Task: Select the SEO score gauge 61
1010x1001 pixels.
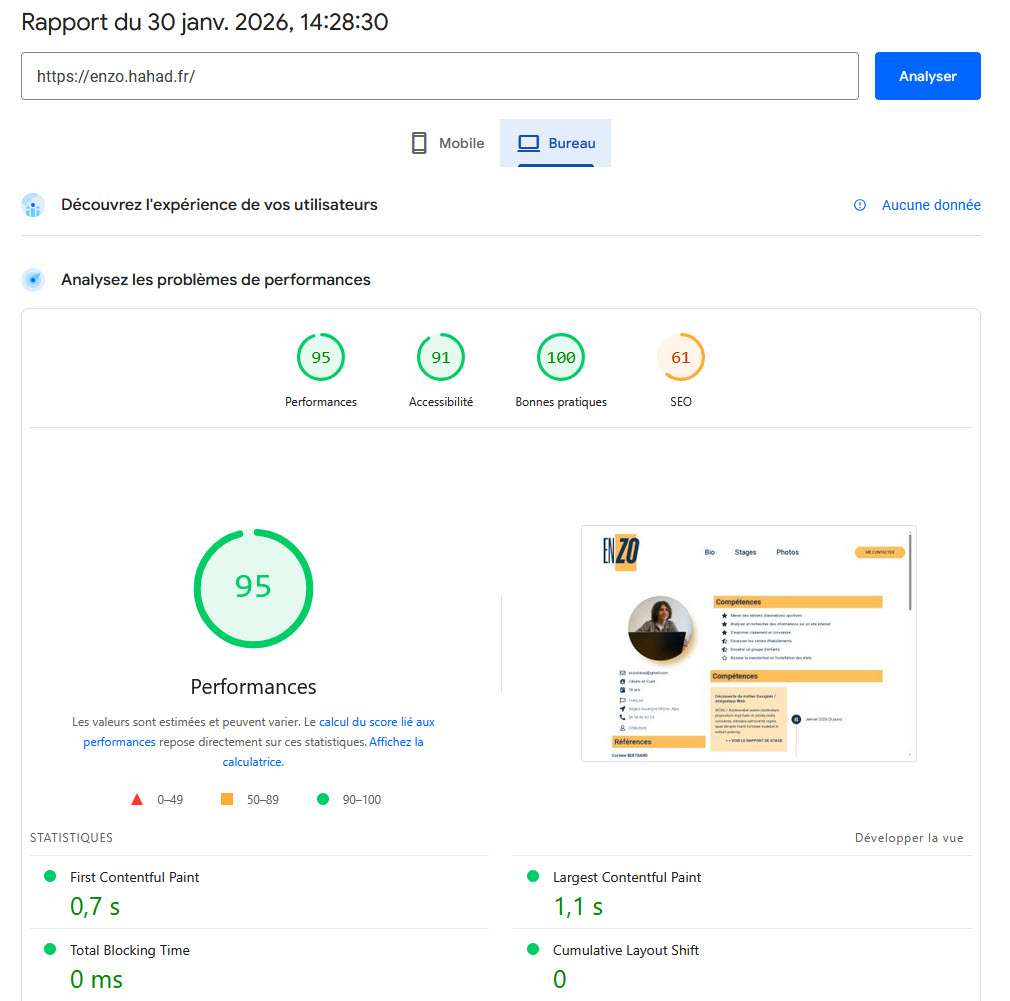Action: tap(681, 358)
